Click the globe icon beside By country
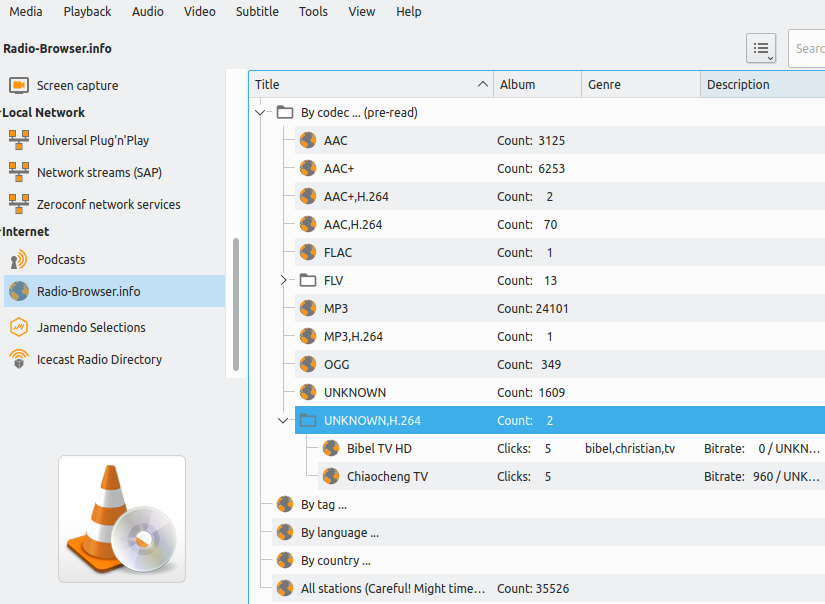825x604 pixels. [285, 560]
